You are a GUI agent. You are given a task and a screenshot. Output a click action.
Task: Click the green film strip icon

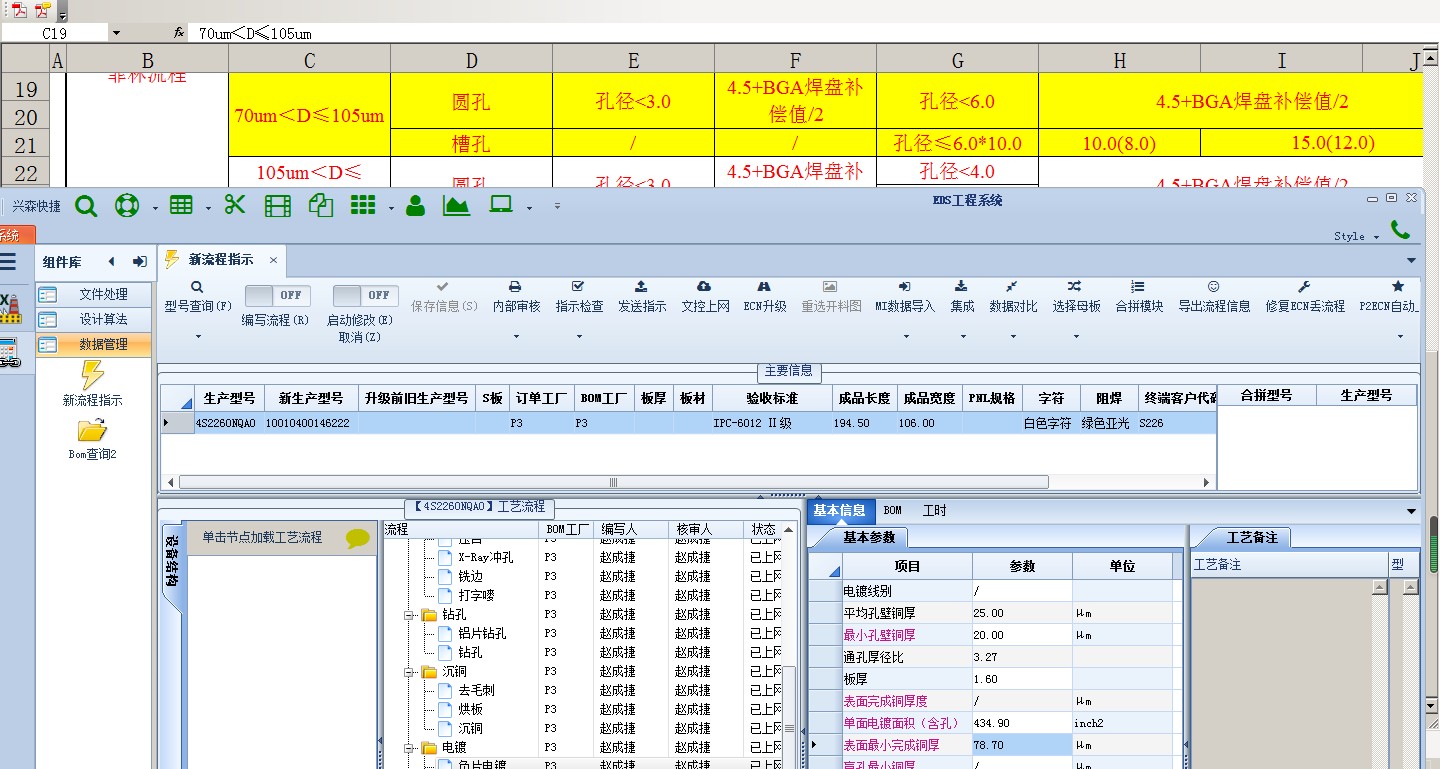278,206
